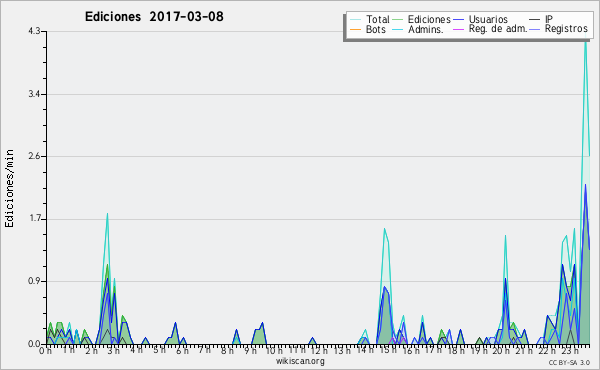
Task: Click the '15 h' x-axis label
Action: [x=388, y=350]
